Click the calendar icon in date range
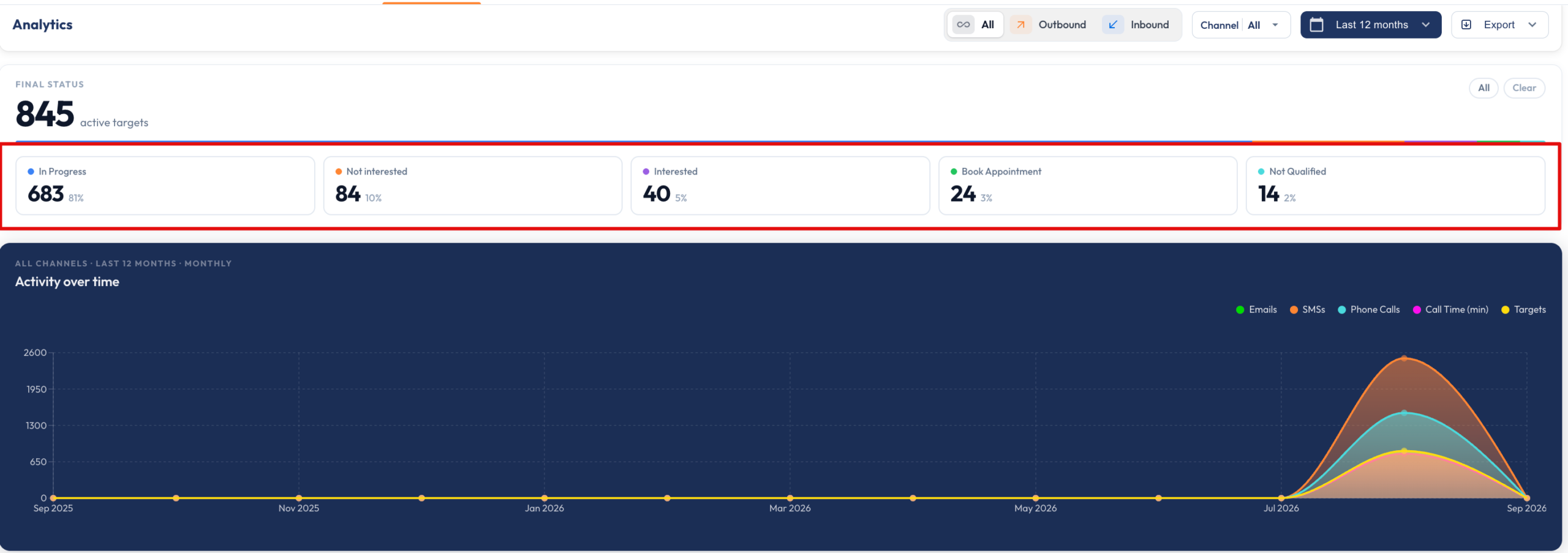Viewport: 1568px width, 553px height. click(1316, 24)
